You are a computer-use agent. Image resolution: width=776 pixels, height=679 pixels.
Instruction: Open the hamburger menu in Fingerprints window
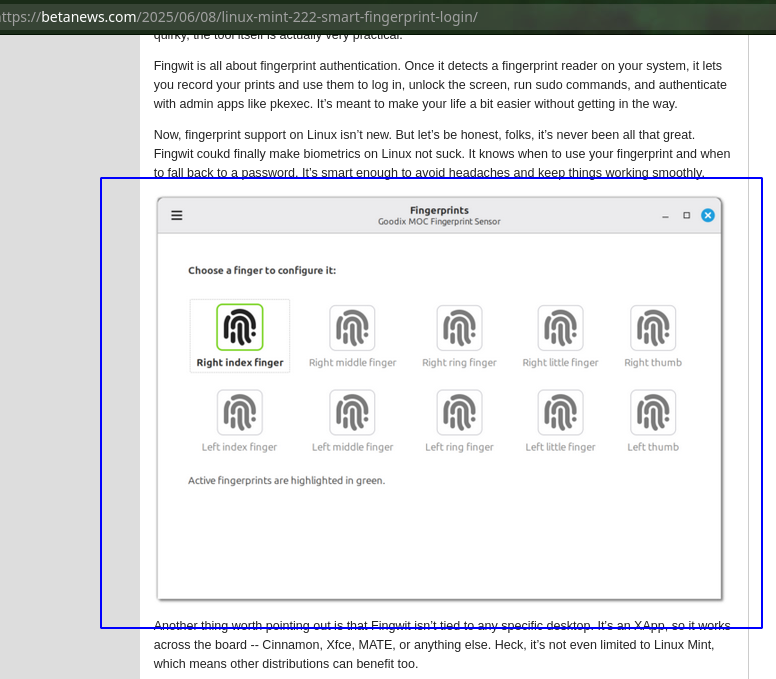(177, 215)
